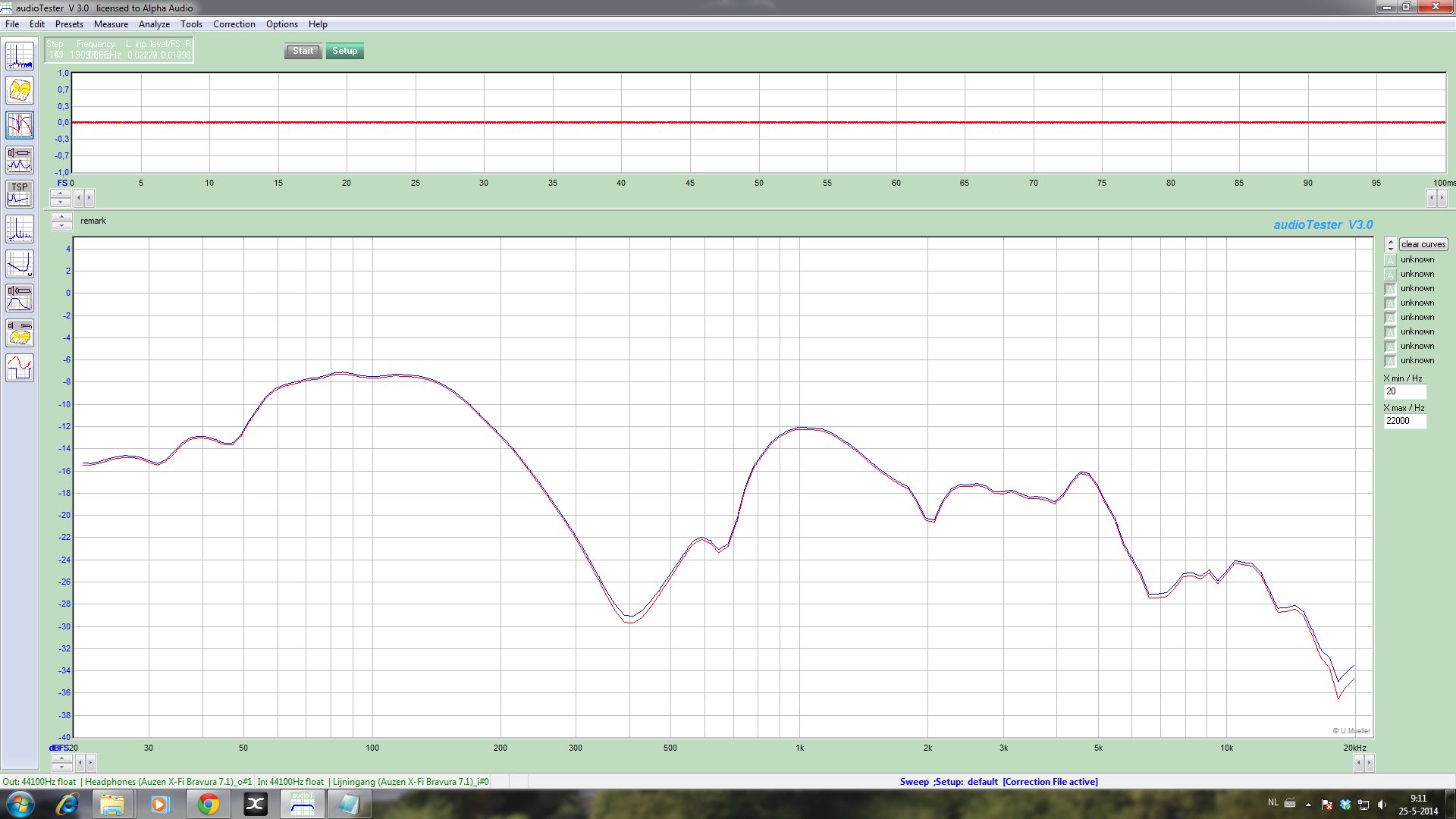Shift time plot right with arrow near FS

pos(89,198)
